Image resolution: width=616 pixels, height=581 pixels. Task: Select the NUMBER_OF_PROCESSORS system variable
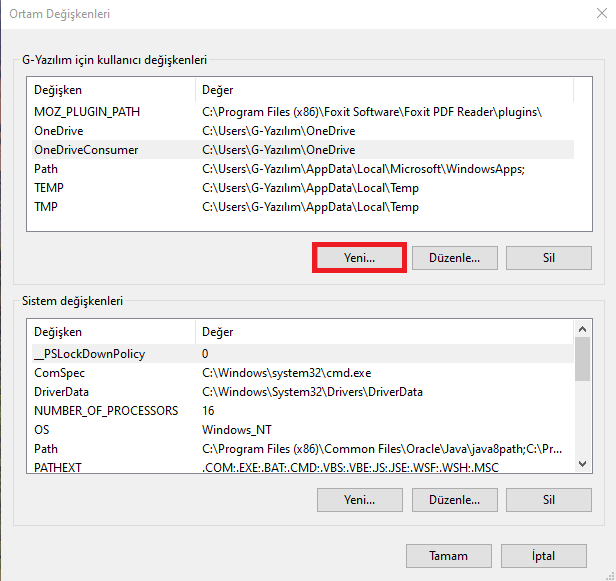click(x=106, y=411)
